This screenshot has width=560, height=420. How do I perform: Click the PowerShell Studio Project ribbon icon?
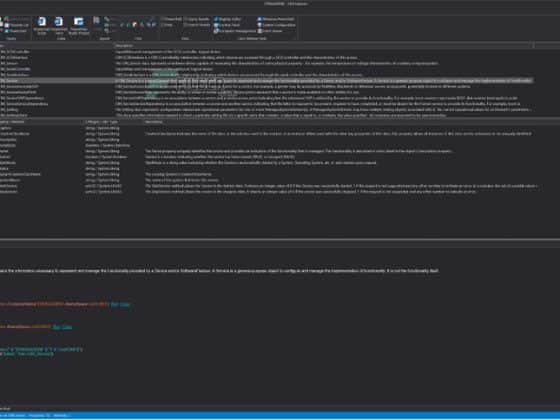pyautogui.click(x=79, y=25)
